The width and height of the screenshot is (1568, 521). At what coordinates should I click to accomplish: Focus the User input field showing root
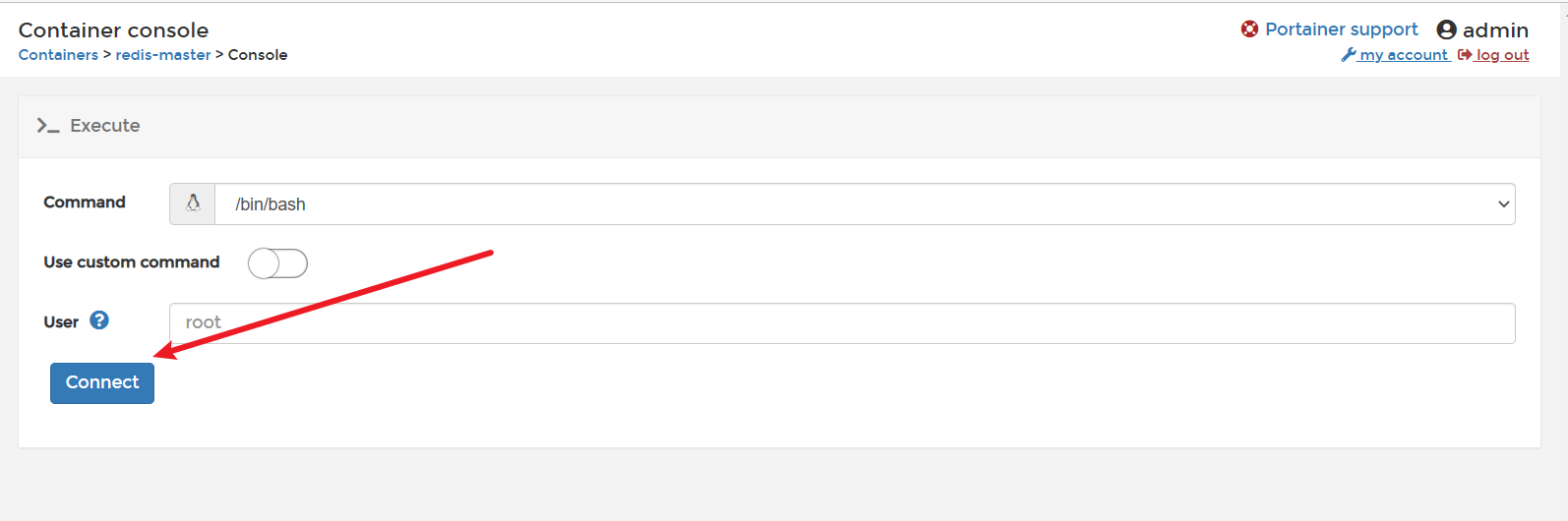pos(842,323)
